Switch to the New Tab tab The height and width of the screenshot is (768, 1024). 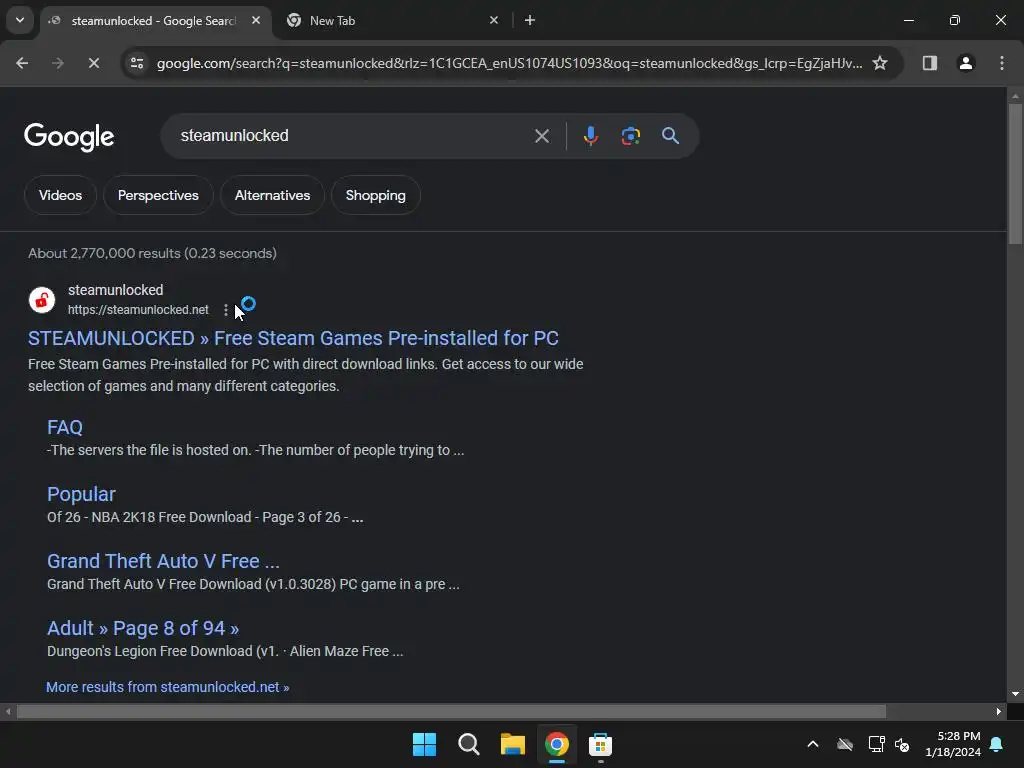[394, 21]
